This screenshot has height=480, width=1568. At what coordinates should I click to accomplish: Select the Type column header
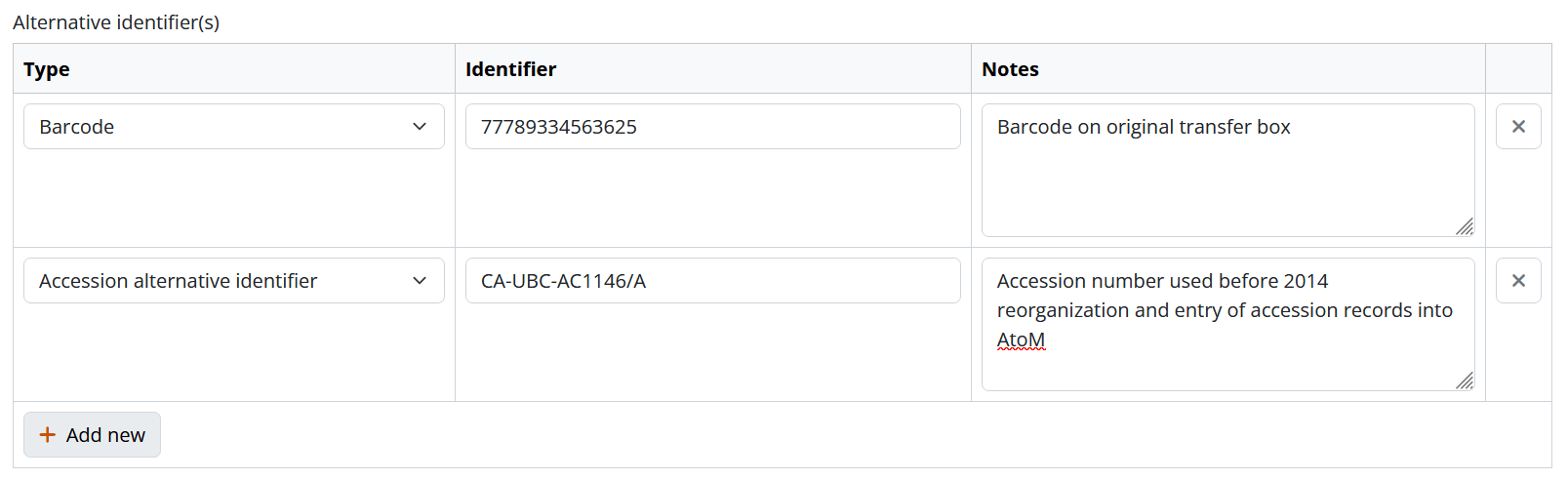click(x=47, y=69)
